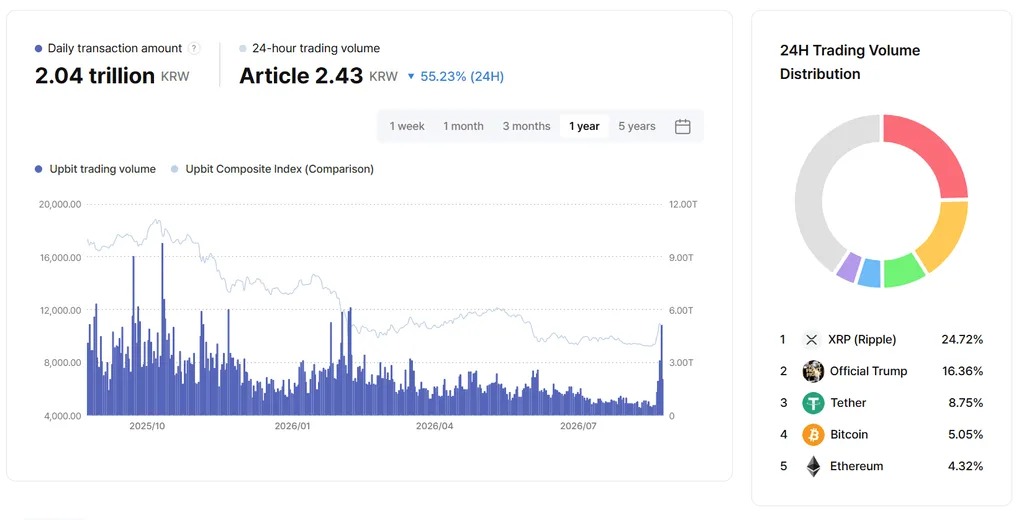Click the Daily transaction amount label
Image resolution: width=1024 pixels, height=520 pixels.
coord(115,48)
